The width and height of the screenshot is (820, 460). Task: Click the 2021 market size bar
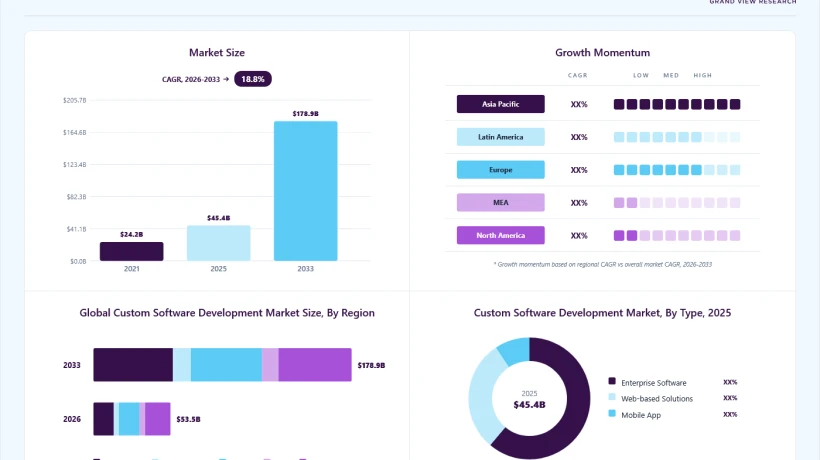click(131, 251)
